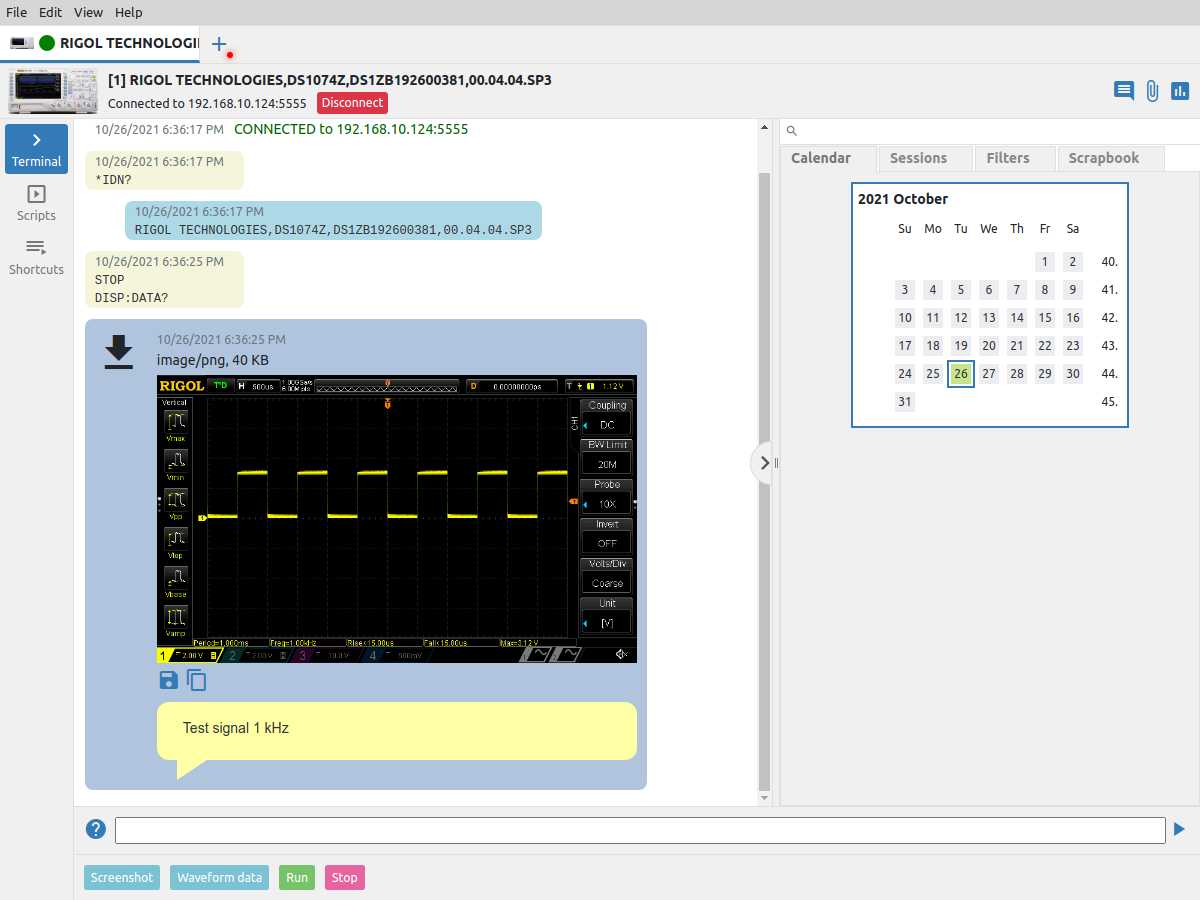Focus the command input field
This screenshot has width=1200, height=900.
click(640, 830)
